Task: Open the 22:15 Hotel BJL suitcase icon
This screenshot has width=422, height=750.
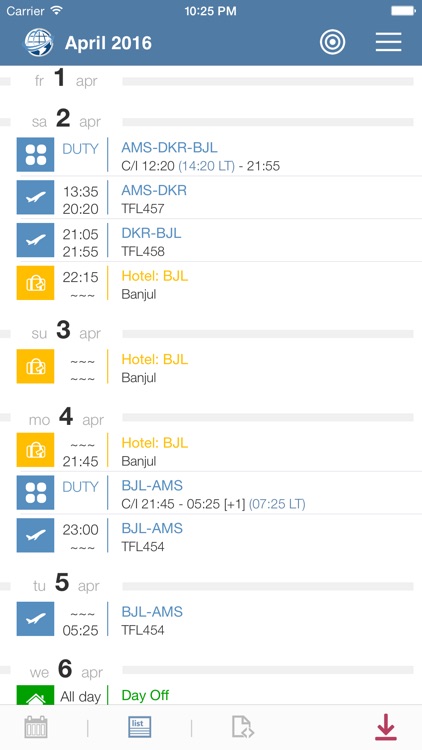Action: pyautogui.click(x=35, y=283)
